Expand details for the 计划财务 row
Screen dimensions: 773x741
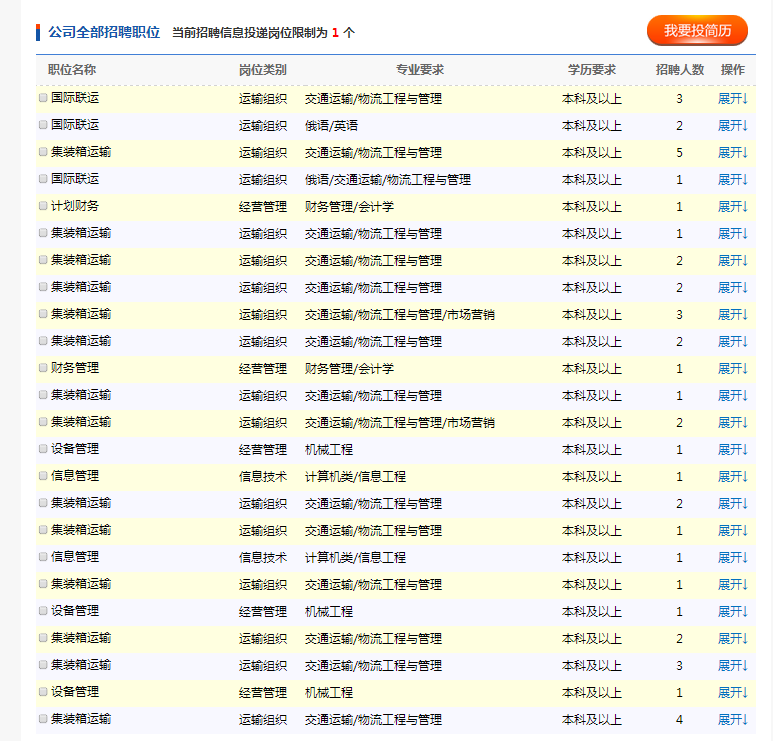pos(732,207)
